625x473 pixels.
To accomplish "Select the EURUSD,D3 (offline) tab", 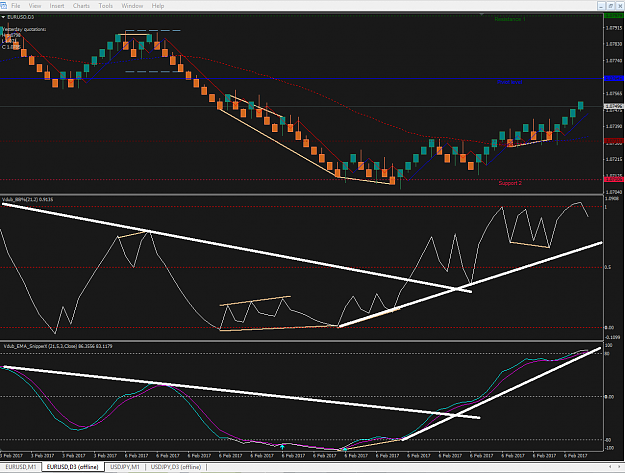I will tap(73, 467).
